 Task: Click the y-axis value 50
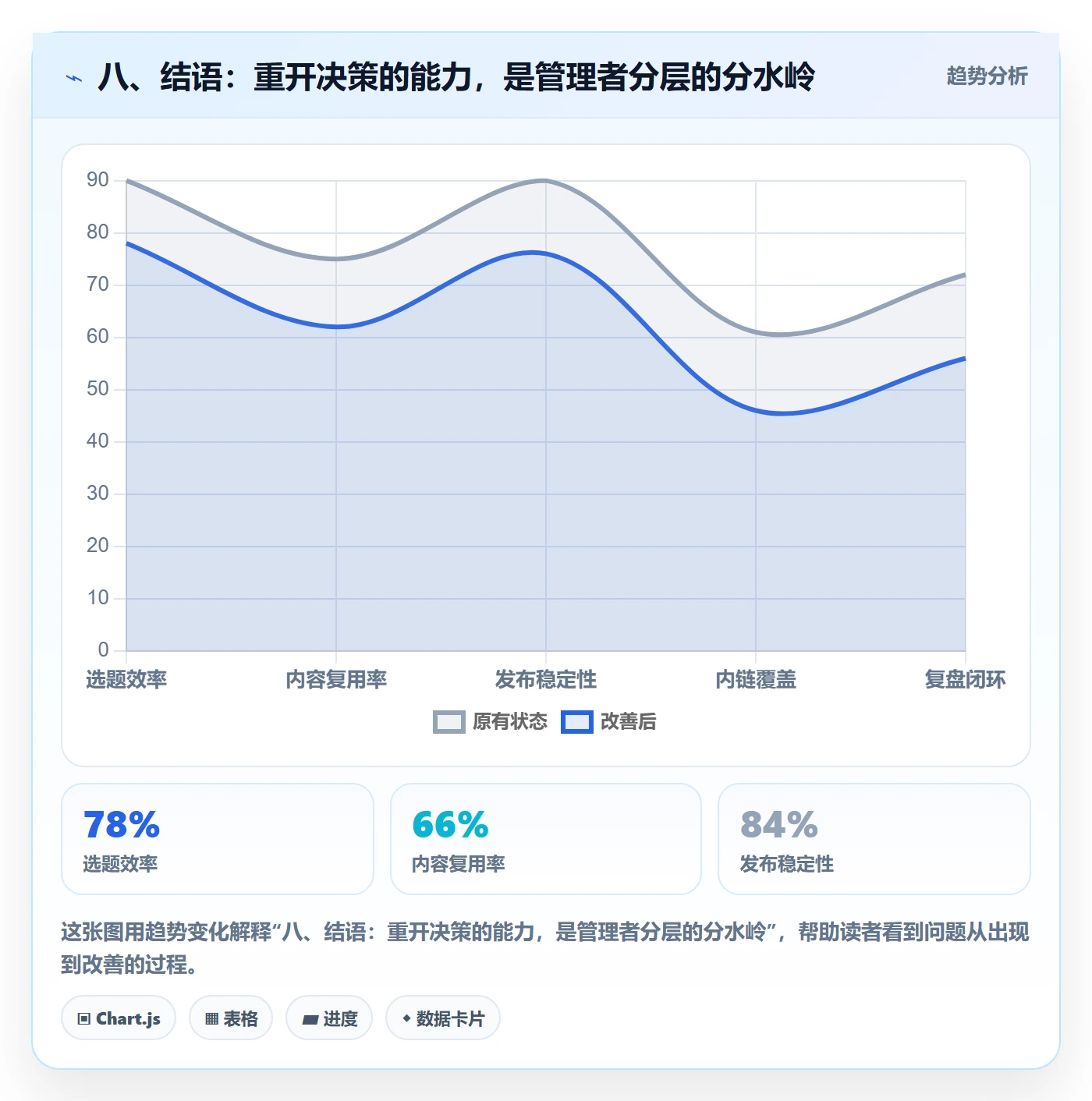point(97,389)
